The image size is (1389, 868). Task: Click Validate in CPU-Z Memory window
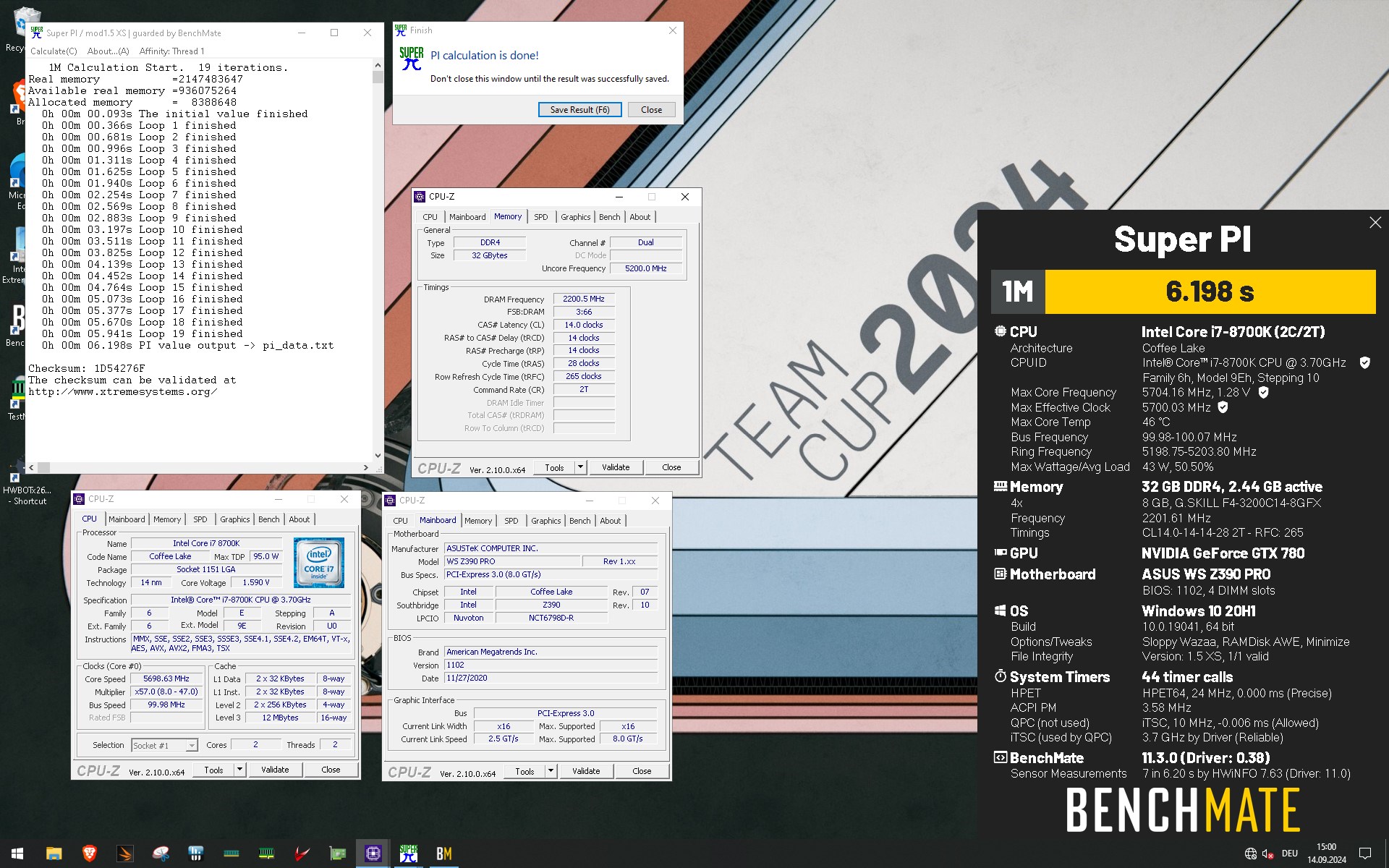tap(616, 467)
